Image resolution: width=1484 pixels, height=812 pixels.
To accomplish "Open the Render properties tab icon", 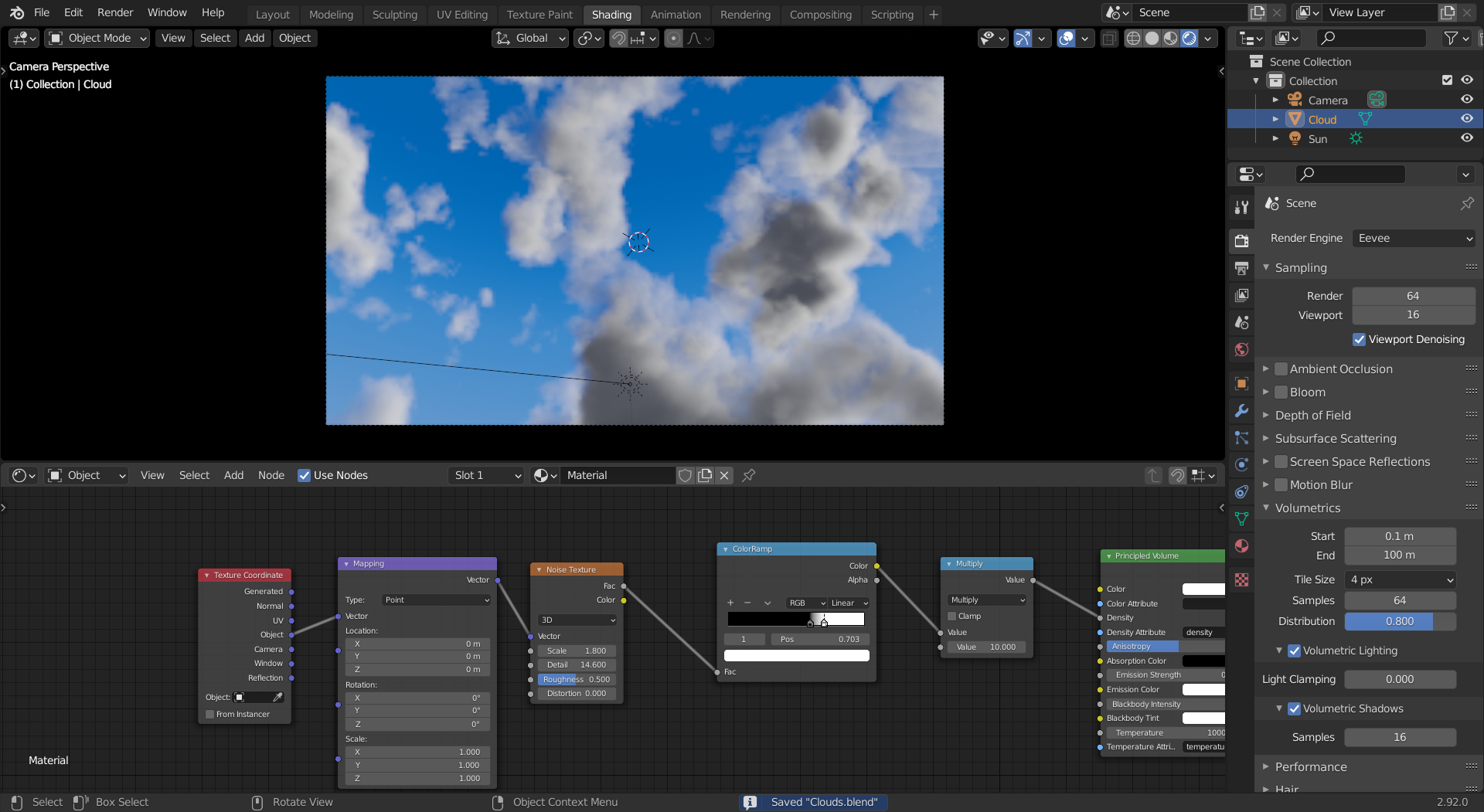I will point(1241,241).
